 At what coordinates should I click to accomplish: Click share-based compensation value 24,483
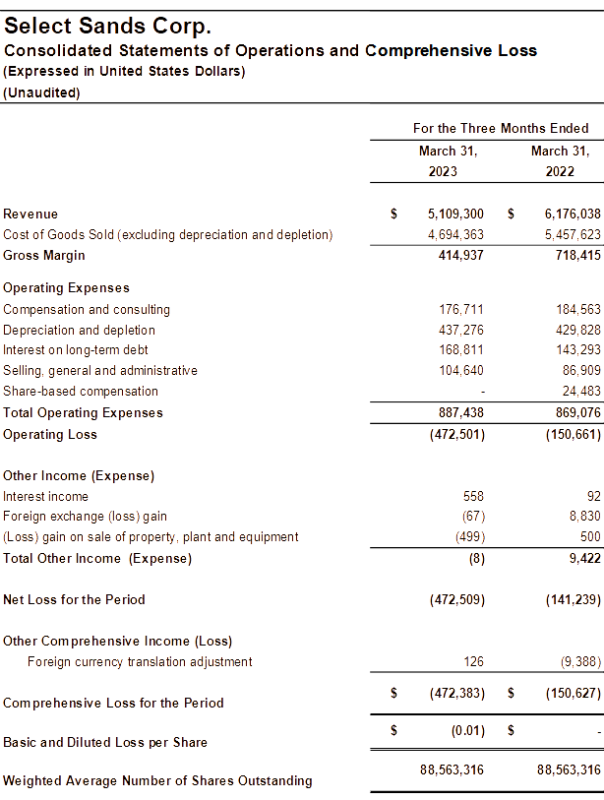(582, 391)
